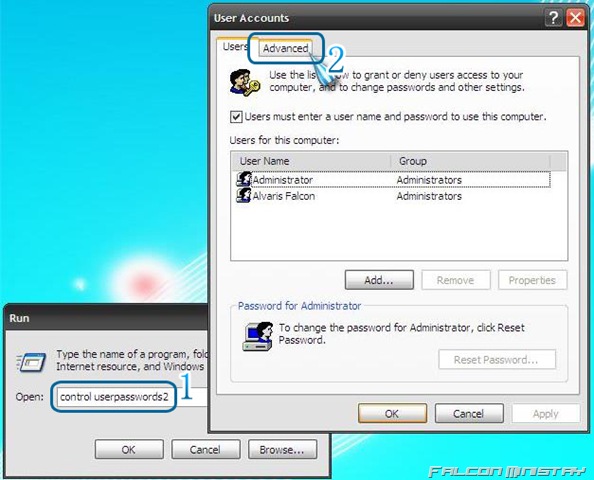
Task: Click the Administrator user icon in list
Action: (244, 179)
